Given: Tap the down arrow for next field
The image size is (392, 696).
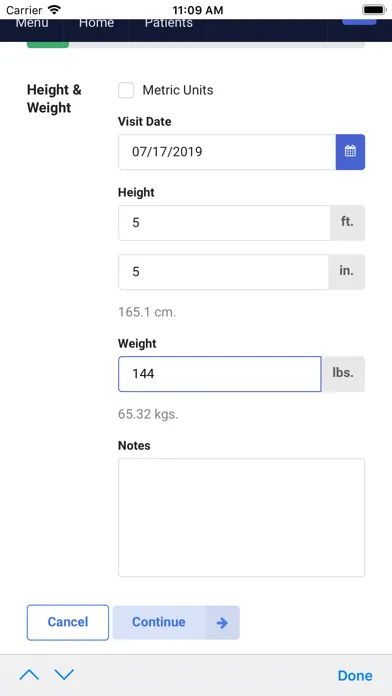Looking at the screenshot, I should click(64, 675).
